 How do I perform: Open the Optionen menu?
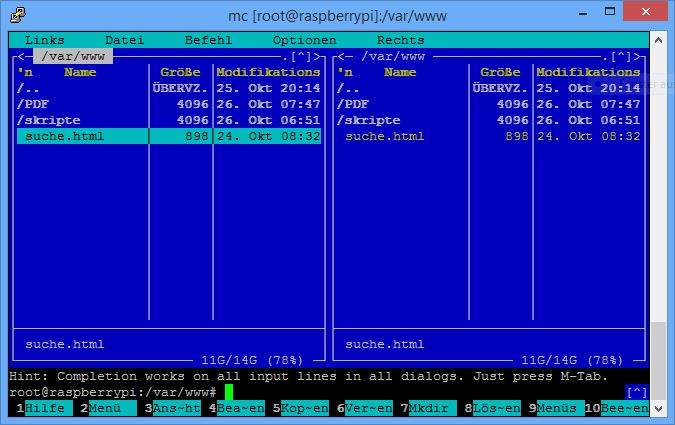[x=304, y=40]
